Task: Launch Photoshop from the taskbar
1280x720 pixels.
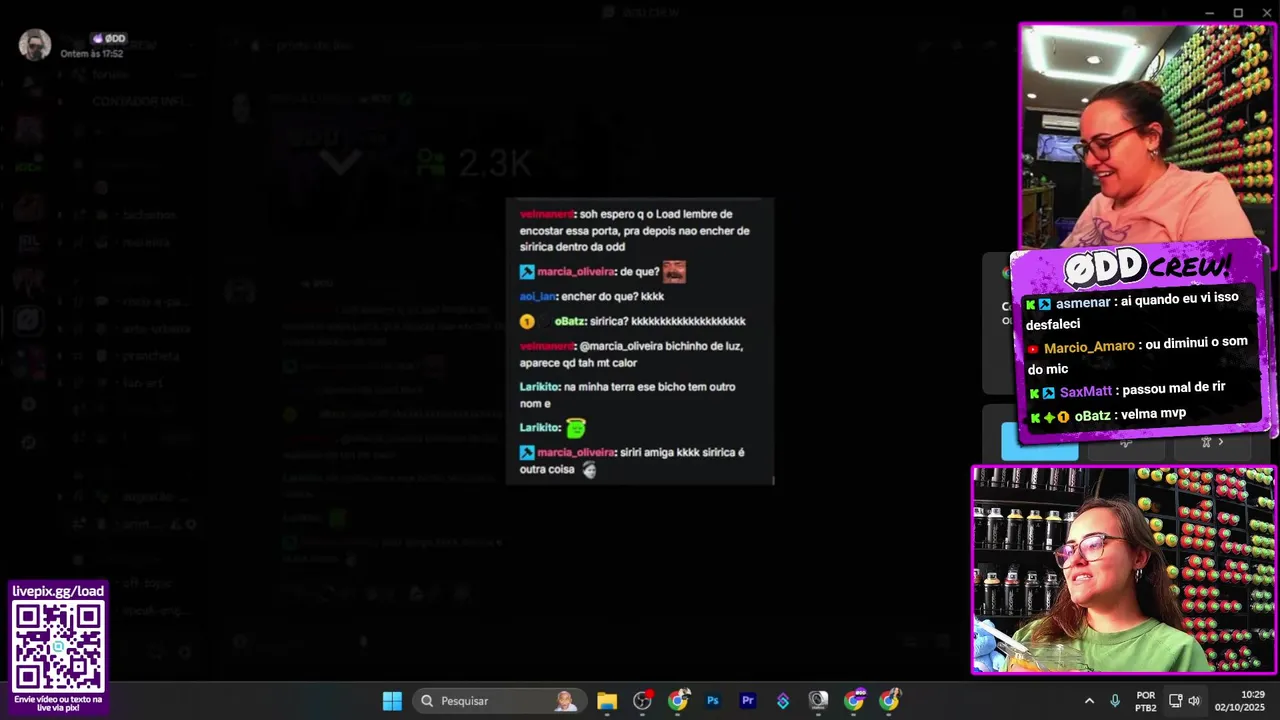Action: 713,701
